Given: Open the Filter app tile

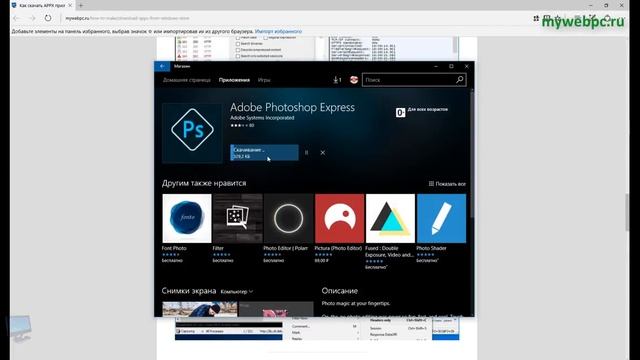Looking at the screenshot, I should point(238,218).
